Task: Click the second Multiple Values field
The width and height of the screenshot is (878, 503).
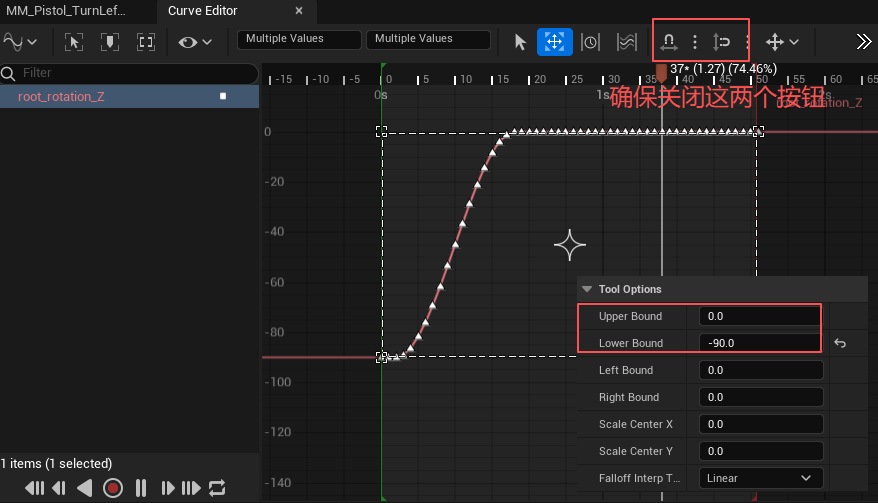Action: pos(428,39)
